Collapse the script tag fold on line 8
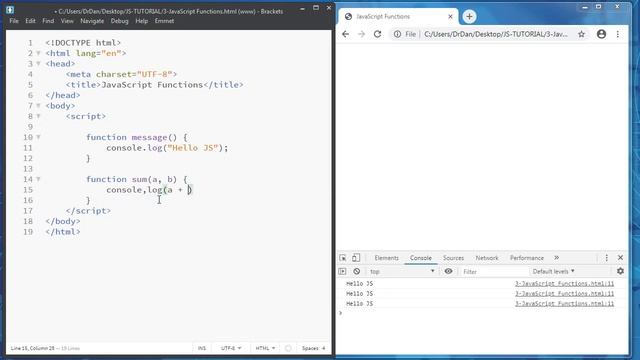The image size is (640, 360). [x=38, y=116]
